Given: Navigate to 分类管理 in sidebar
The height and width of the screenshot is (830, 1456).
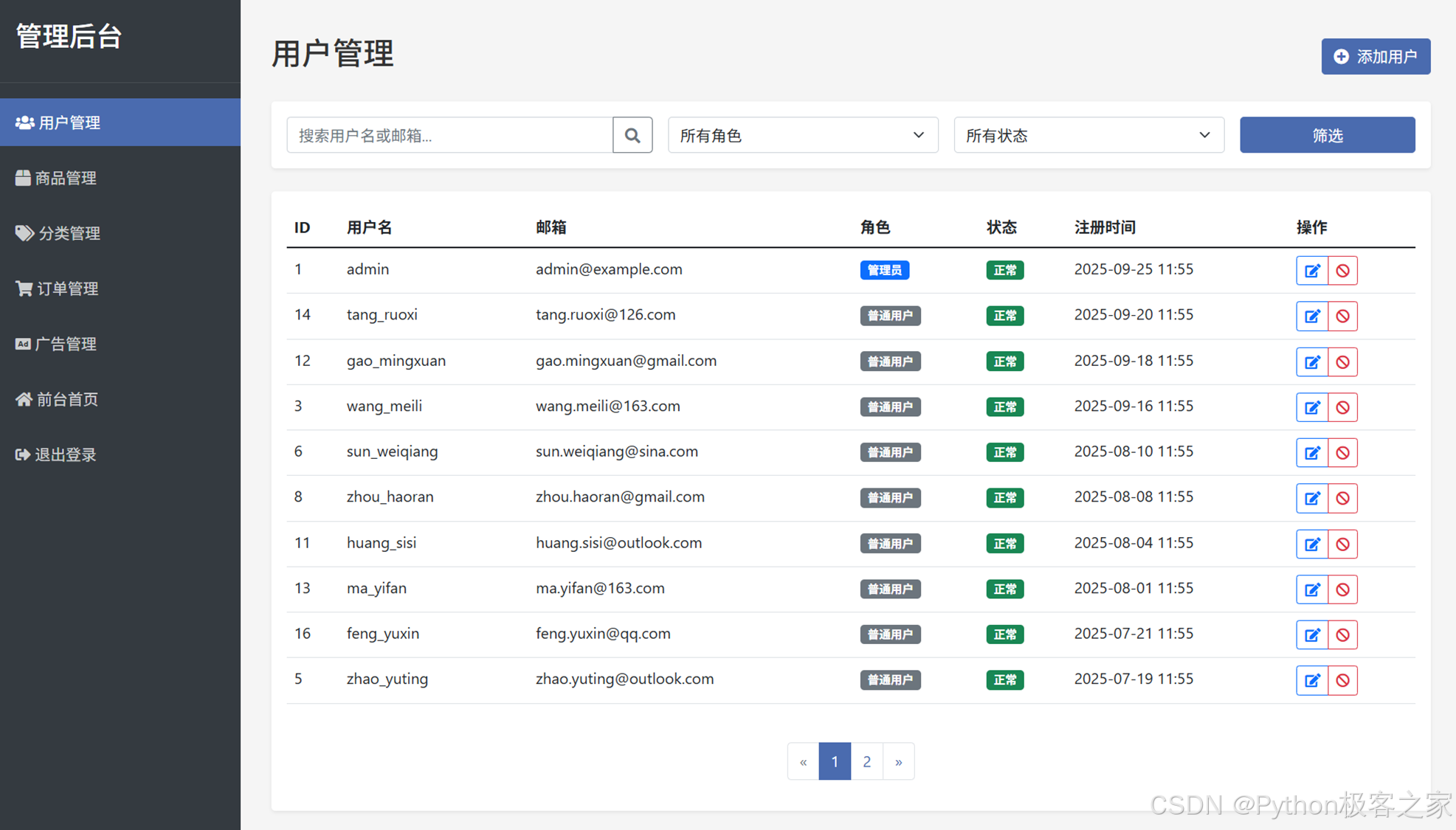Looking at the screenshot, I should tap(69, 233).
